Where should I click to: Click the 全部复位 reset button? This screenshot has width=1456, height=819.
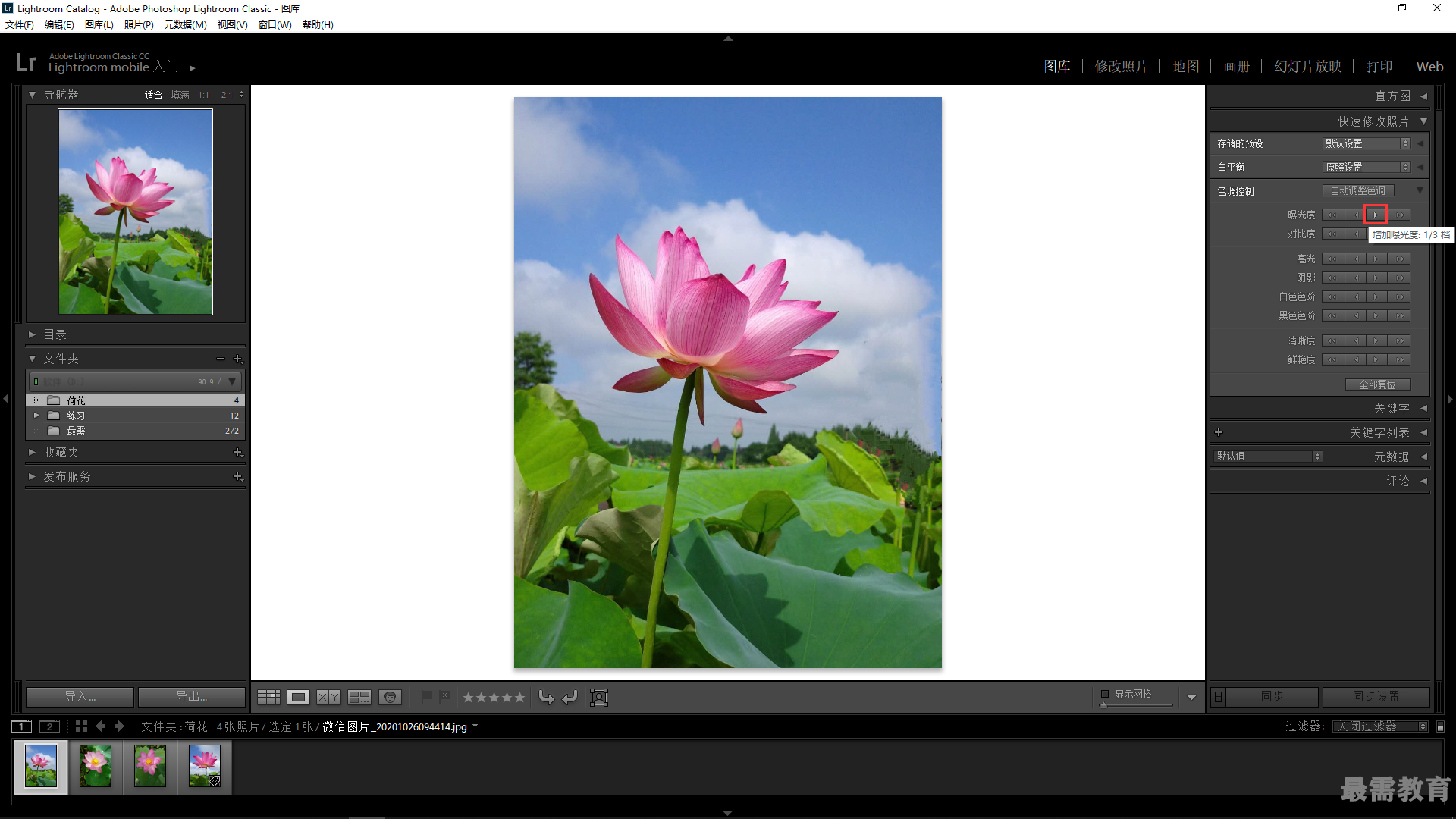1378,384
